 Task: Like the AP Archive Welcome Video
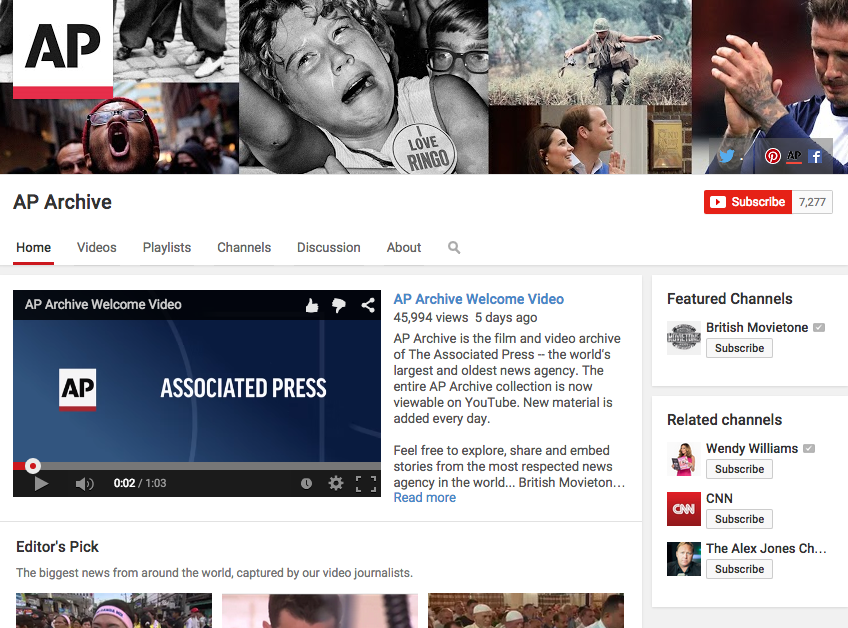point(312,305)
